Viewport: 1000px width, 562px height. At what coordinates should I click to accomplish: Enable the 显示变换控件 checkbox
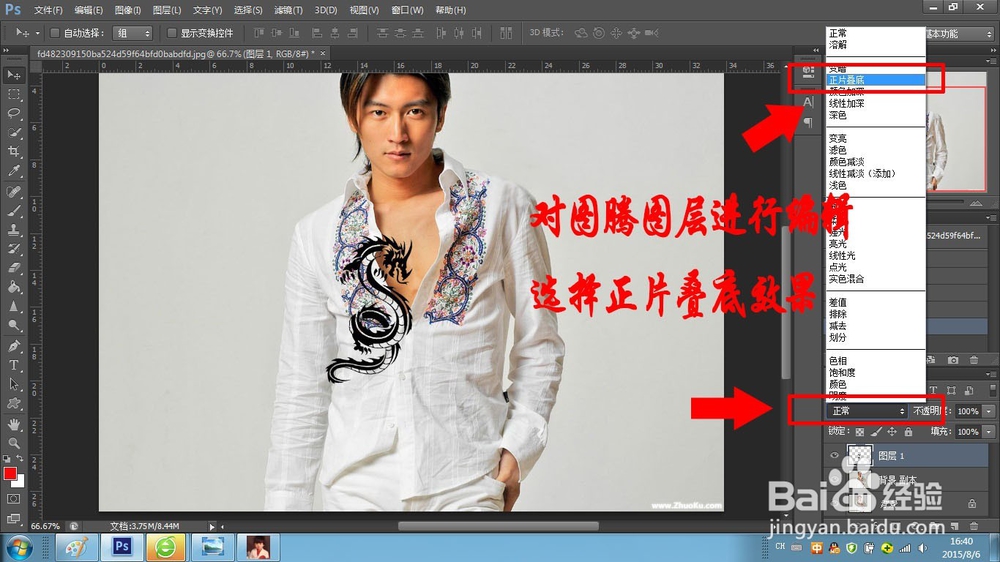[172, 33]
